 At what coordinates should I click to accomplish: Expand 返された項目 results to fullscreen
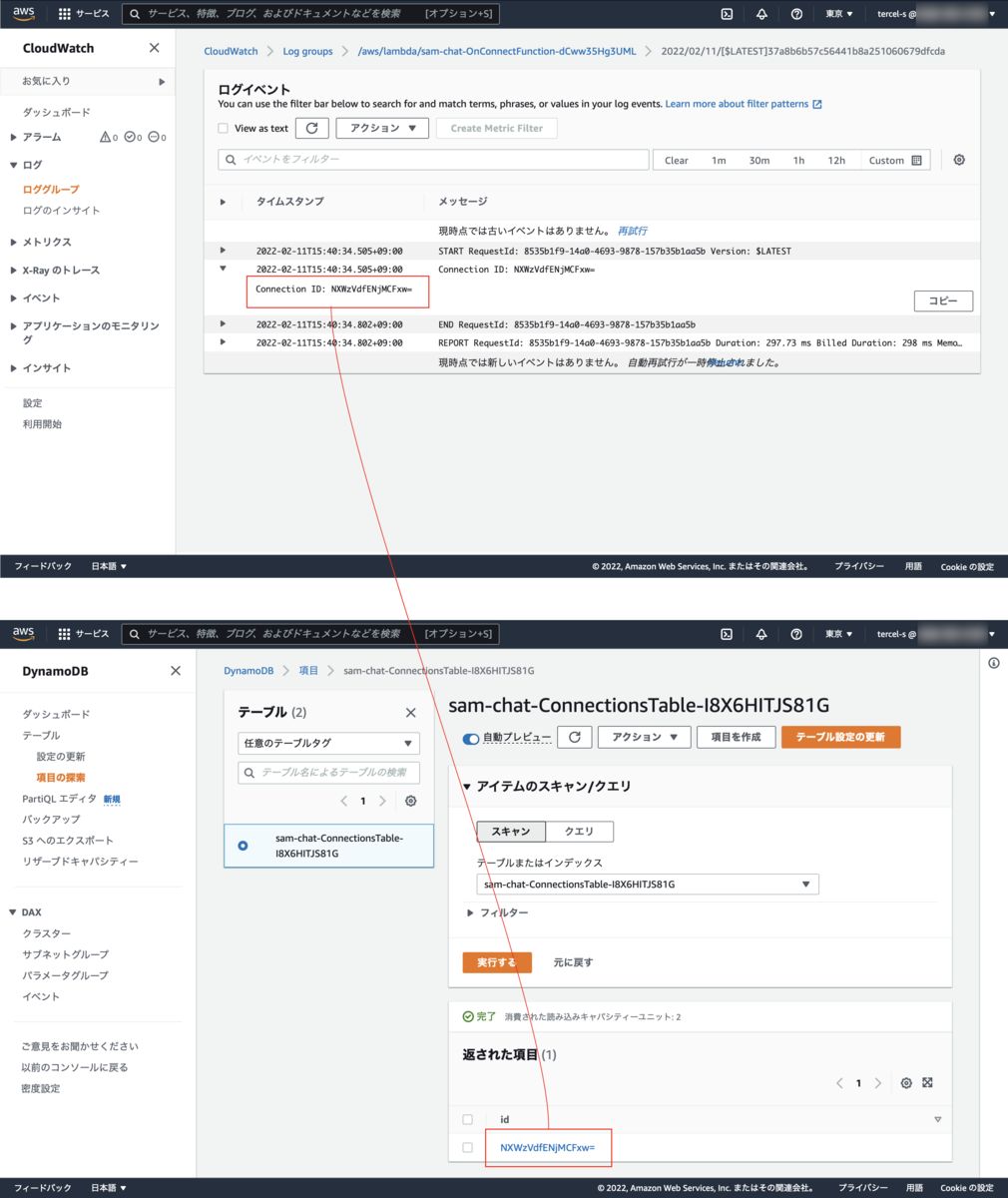927,1083
